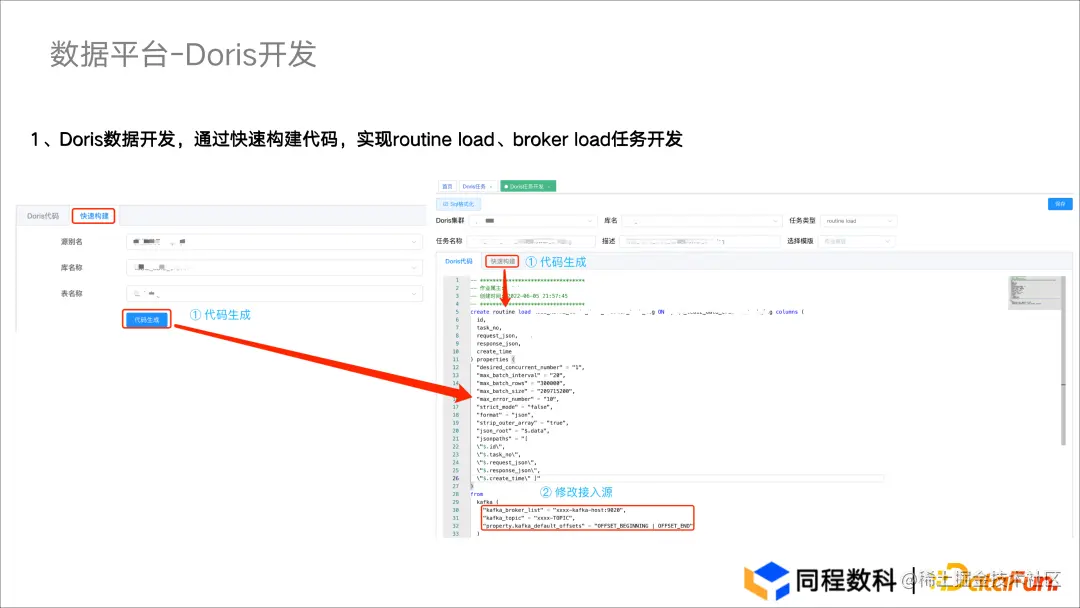The width and height of the screenshot is (1080, 608).
Task: Open the 源别名 dropdown
Action: (274, 242)
